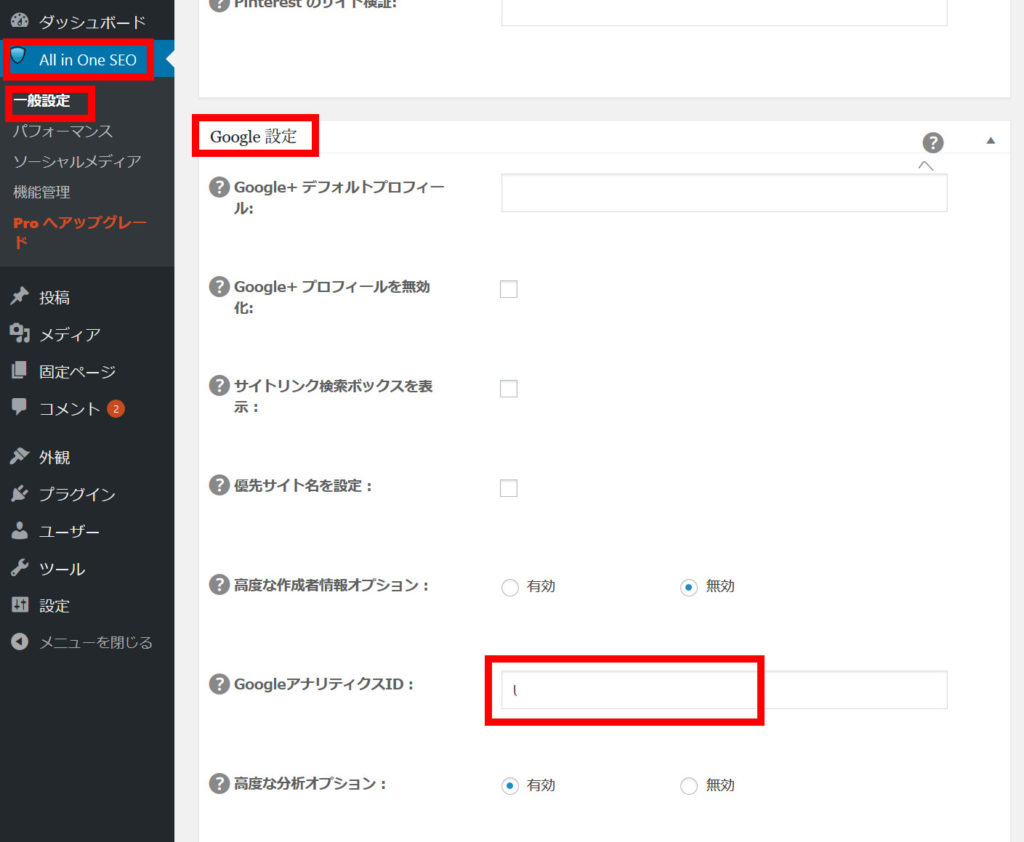Go to パフォーマンス submenu
This screenshot has height=842, width=1024.
63,131
